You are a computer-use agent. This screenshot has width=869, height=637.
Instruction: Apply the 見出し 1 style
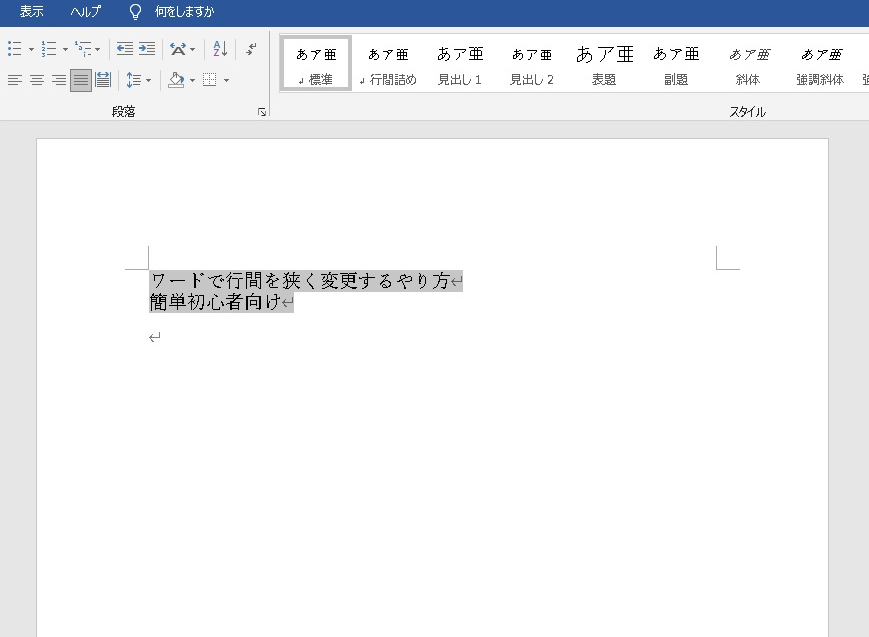coord(460,63)
